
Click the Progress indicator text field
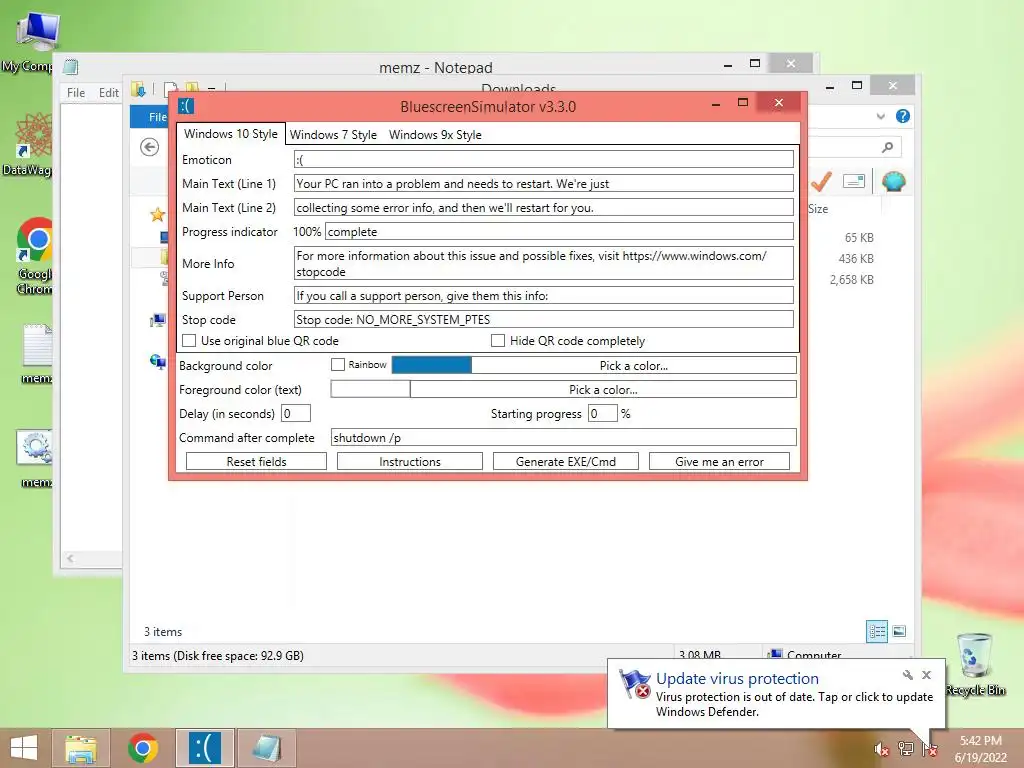click(559, 231)
